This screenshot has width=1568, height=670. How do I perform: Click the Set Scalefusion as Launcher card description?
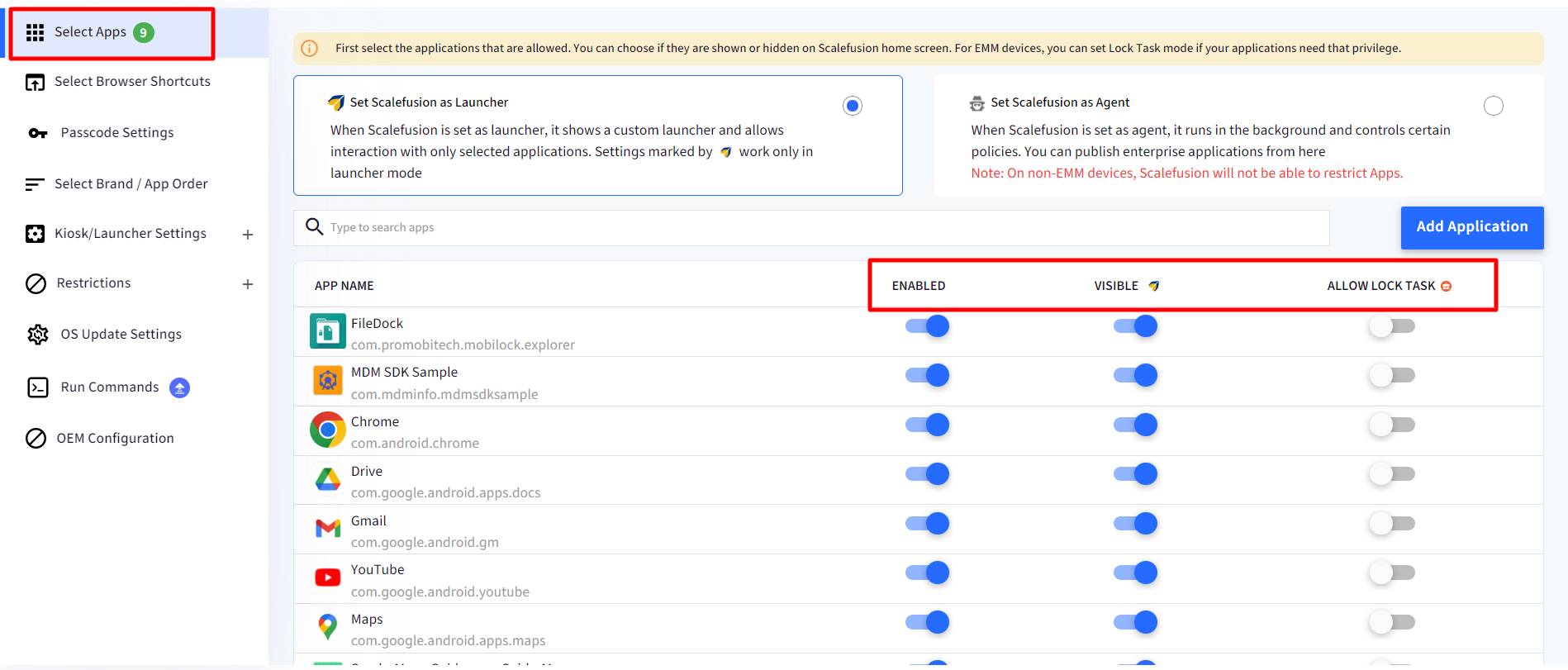pos(572,152)
